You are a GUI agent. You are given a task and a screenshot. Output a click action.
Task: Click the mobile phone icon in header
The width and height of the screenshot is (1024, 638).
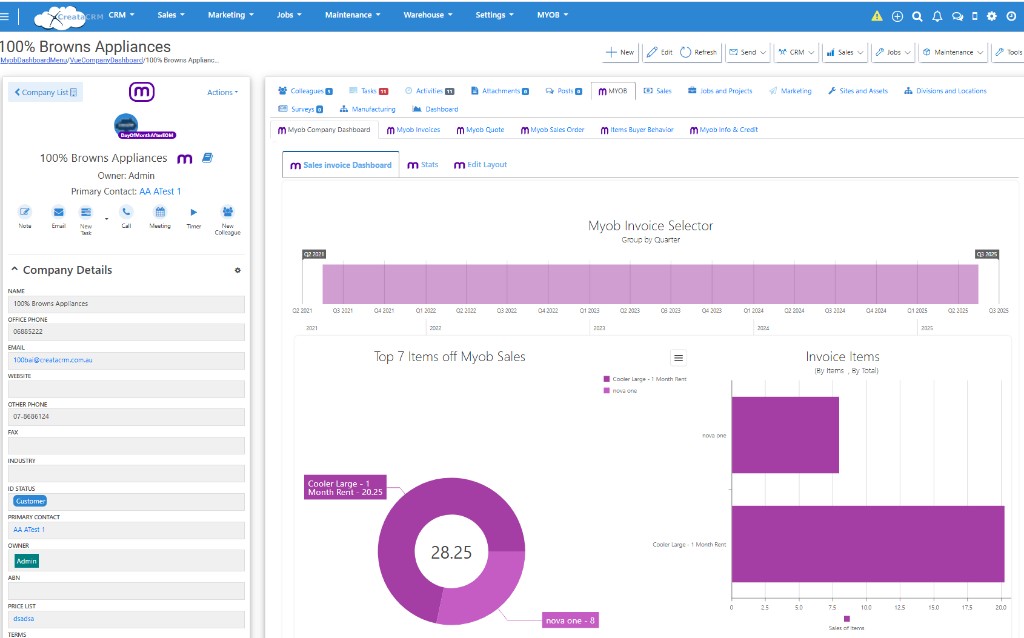974,16
